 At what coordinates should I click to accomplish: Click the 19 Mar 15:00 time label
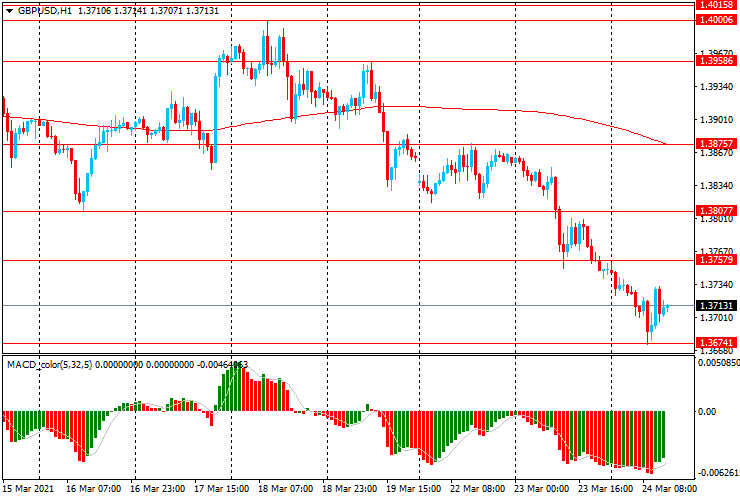tap(414, 488)
